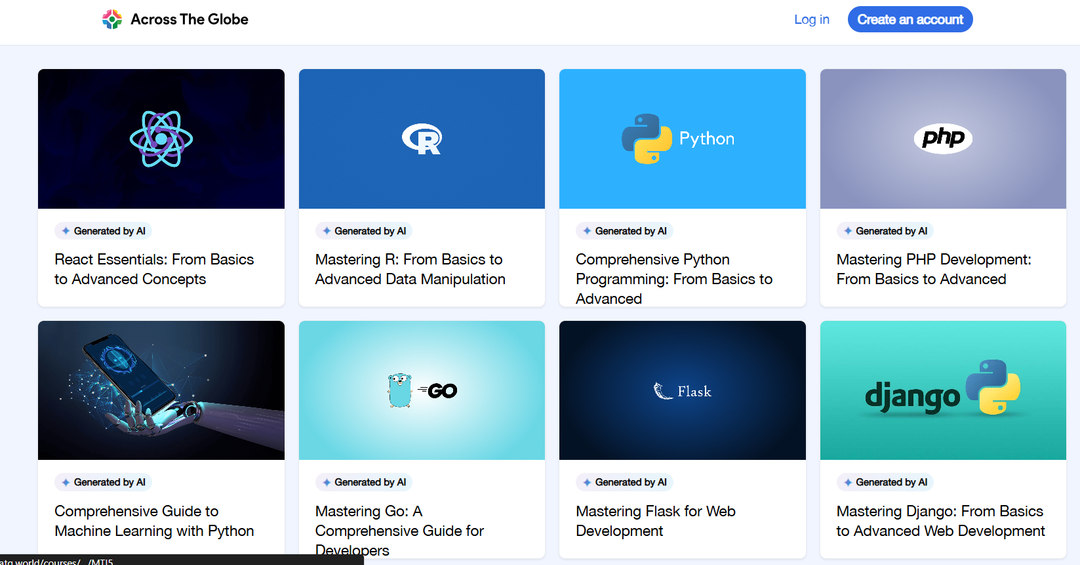Open Mastering Django course title
Screen dimensions: 1080x565
coord(940,521)
